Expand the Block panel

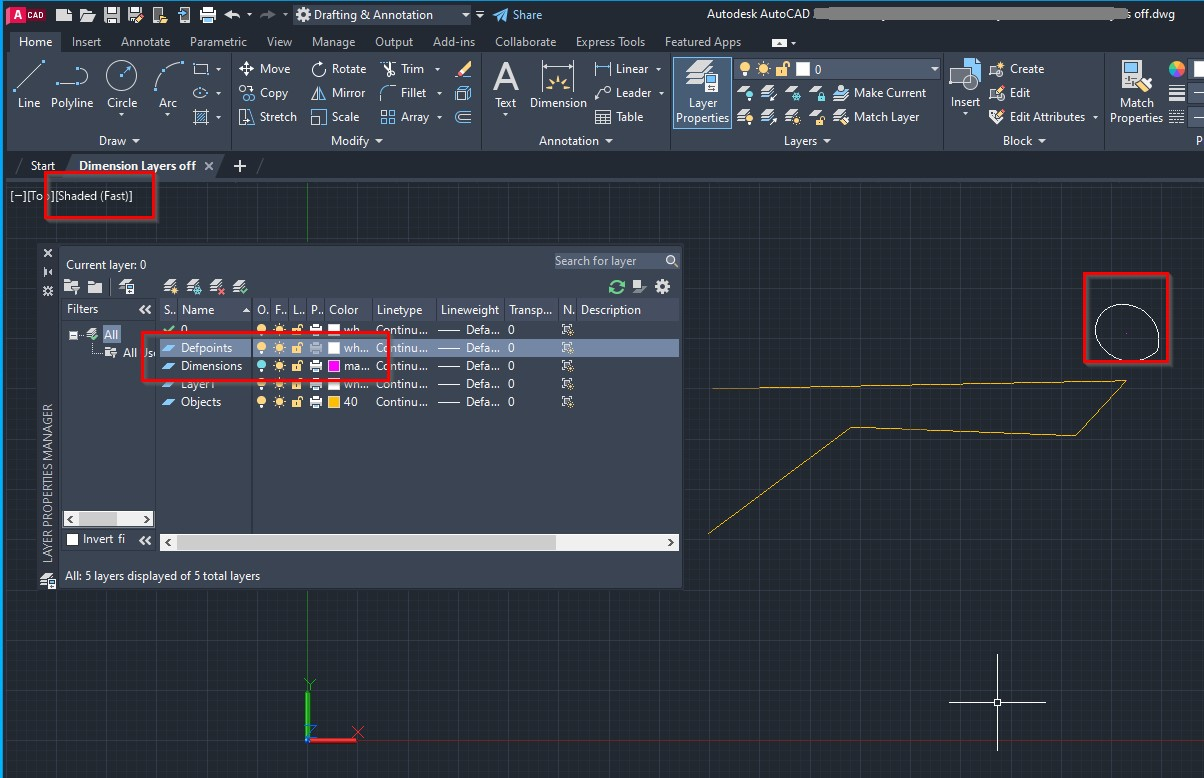[1025, 141]
